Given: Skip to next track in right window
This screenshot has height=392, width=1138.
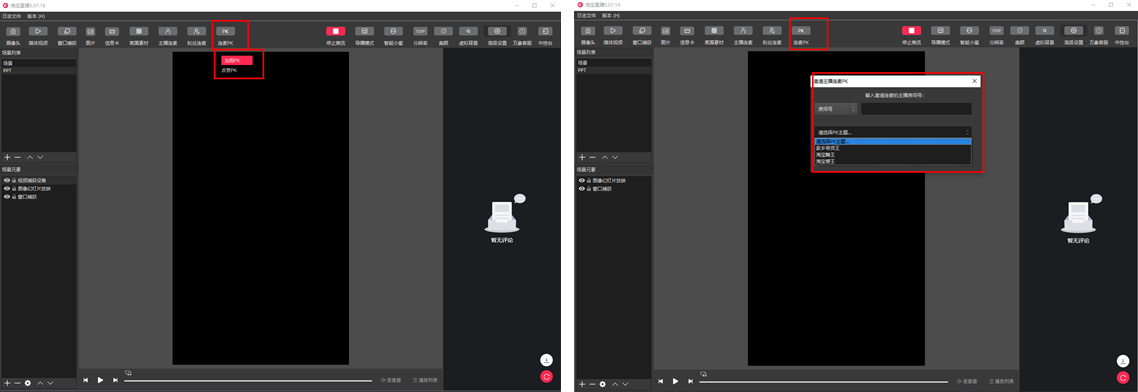Looking at the screenshot, I should (690, 380).
